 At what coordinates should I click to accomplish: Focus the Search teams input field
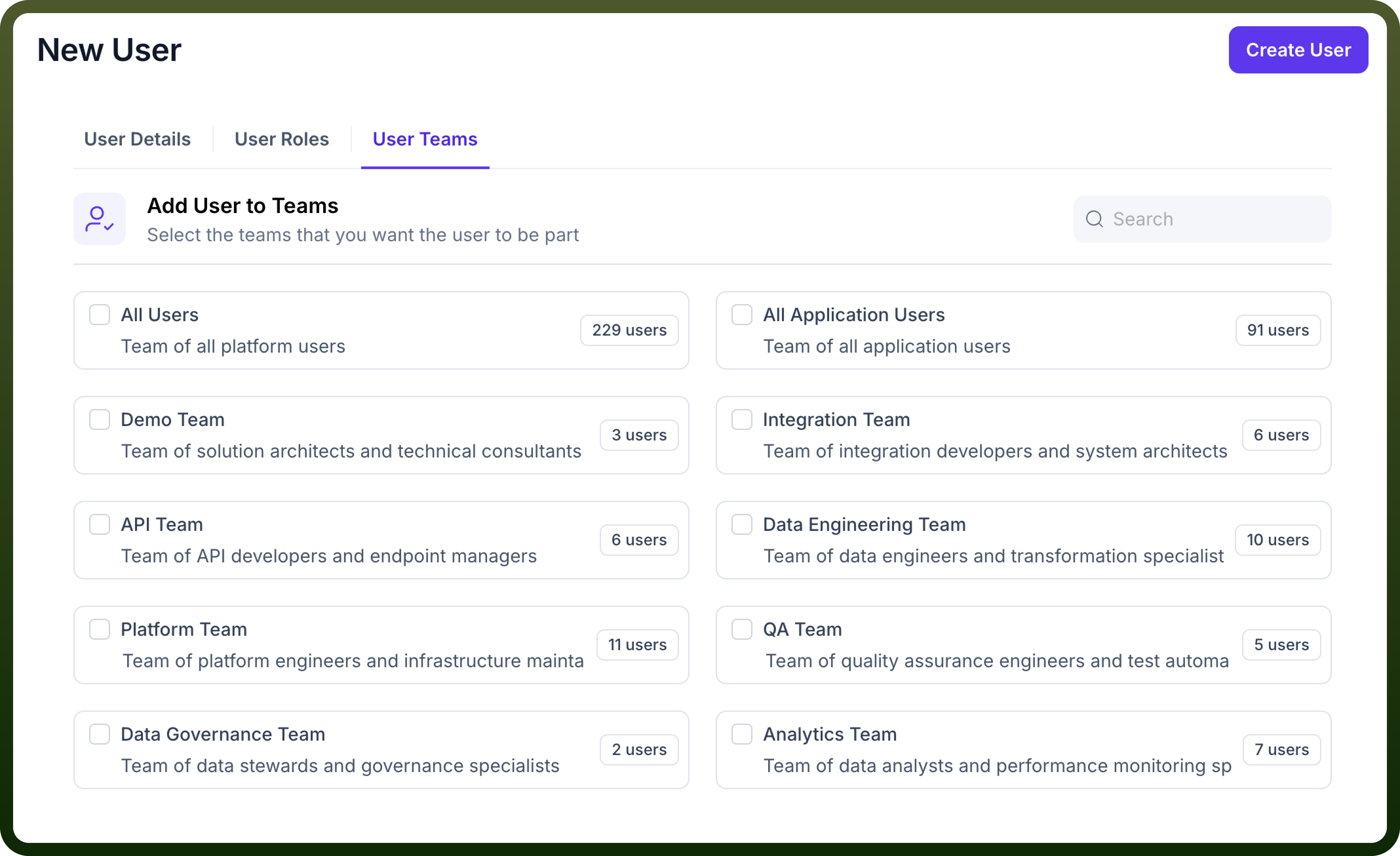point(1202,219)
